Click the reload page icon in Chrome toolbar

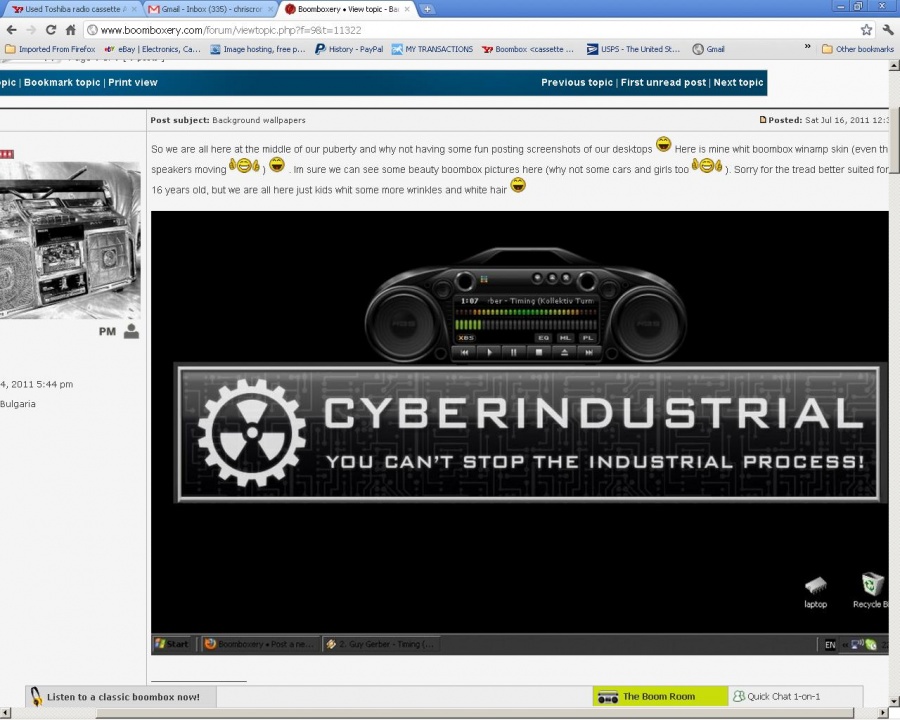pyautogui.click(x=50, y=29)
